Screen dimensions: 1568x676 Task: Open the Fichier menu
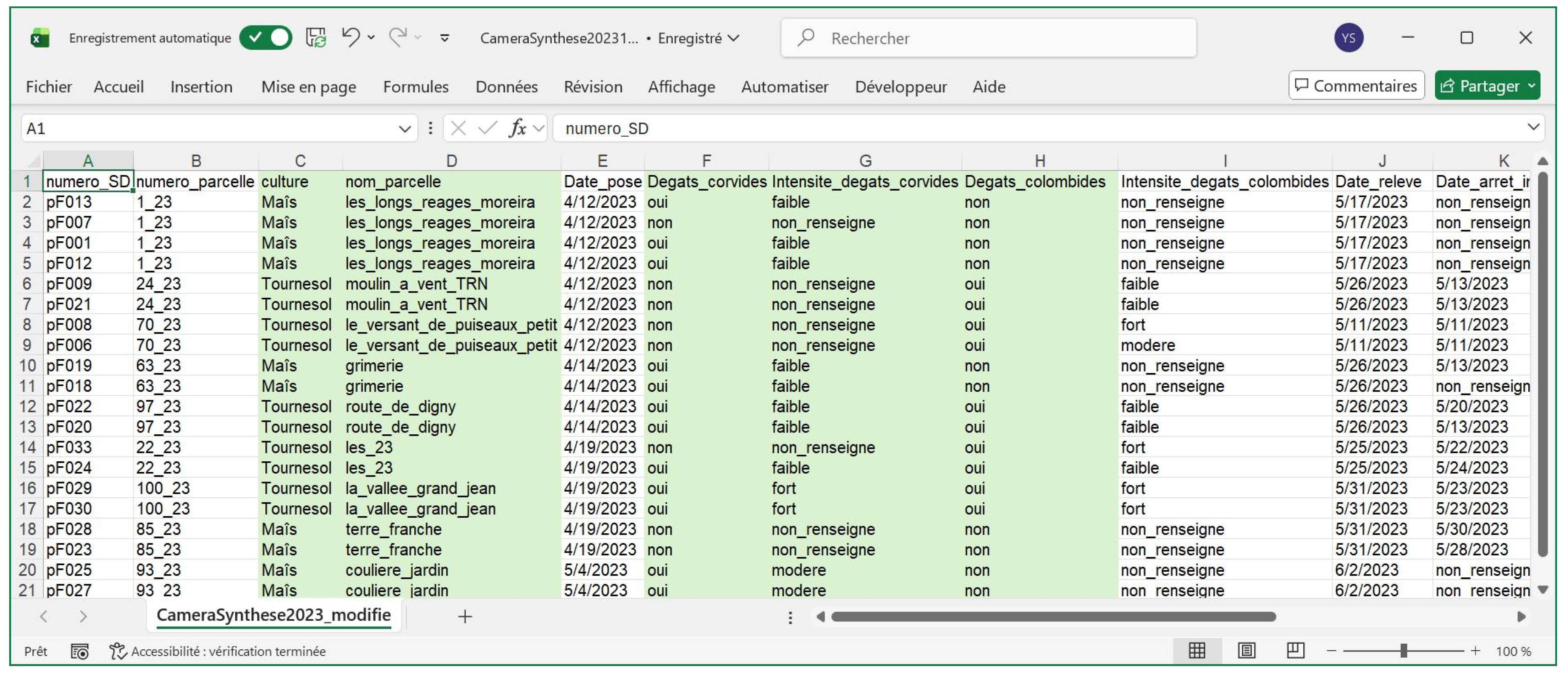(49, 87)
